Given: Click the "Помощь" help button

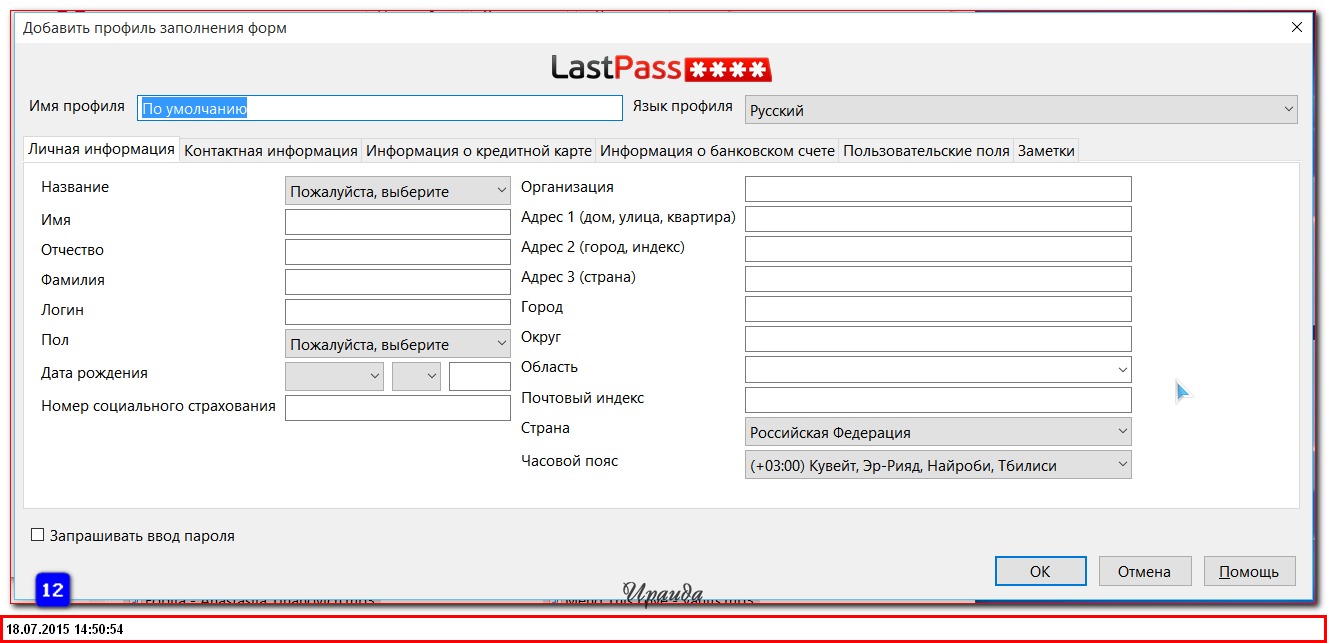Looking at the screenshot, I should 1249,571.
